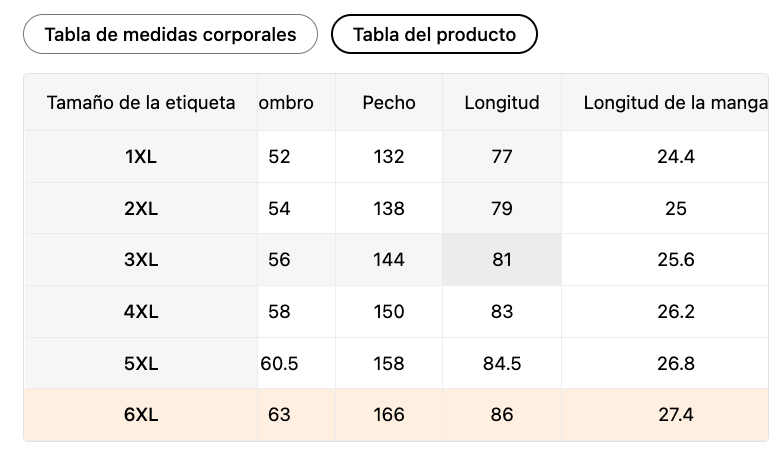
Task: Click the sleeve length 27.4 cell
Action: (675, 414)
